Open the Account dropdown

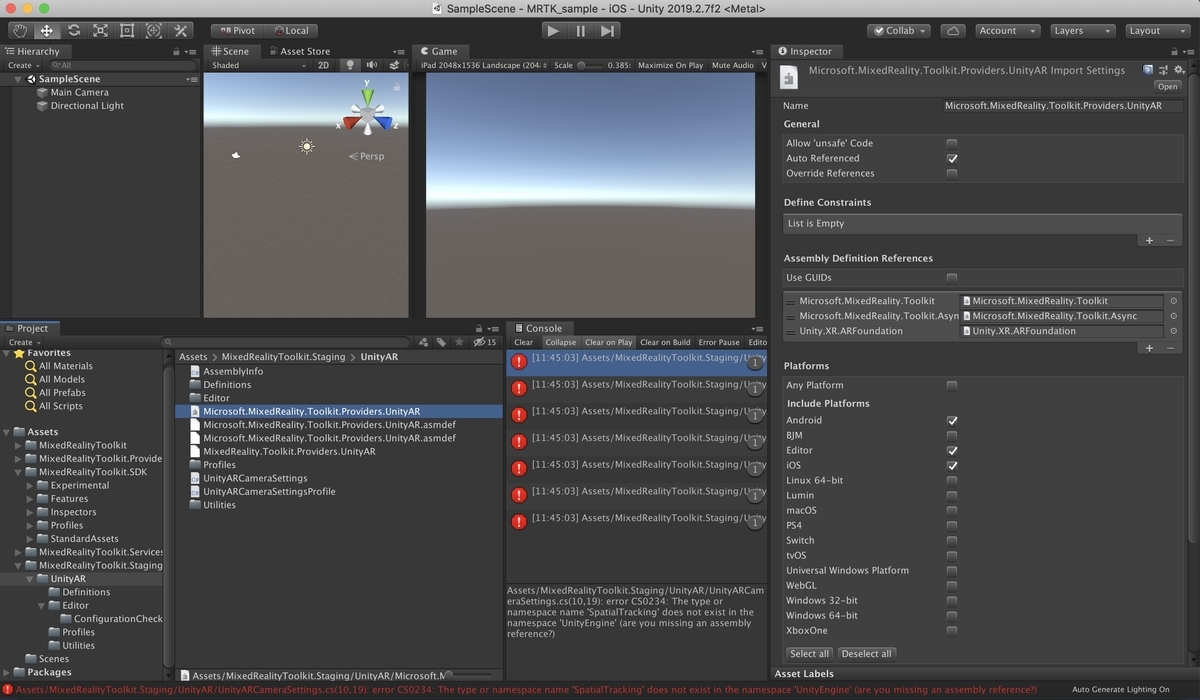click(x=1006, y=31)
